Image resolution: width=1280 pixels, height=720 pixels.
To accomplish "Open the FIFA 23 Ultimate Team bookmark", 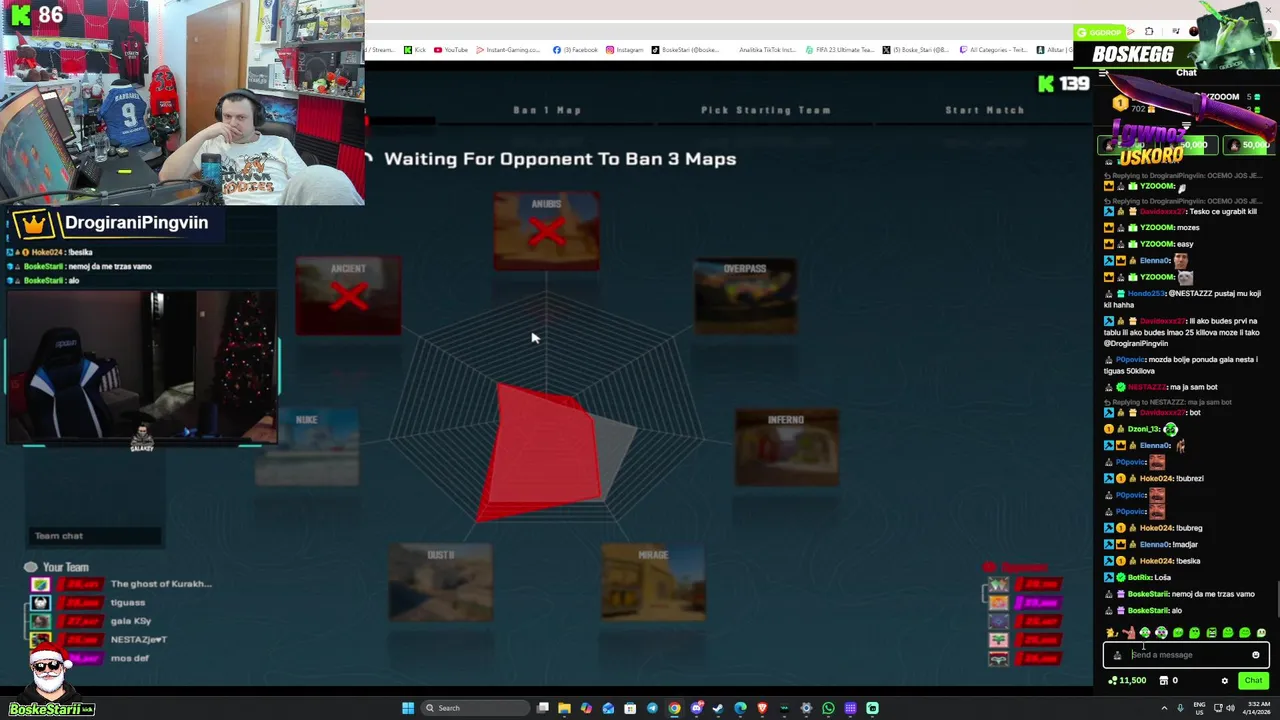I will pos(842,50).
